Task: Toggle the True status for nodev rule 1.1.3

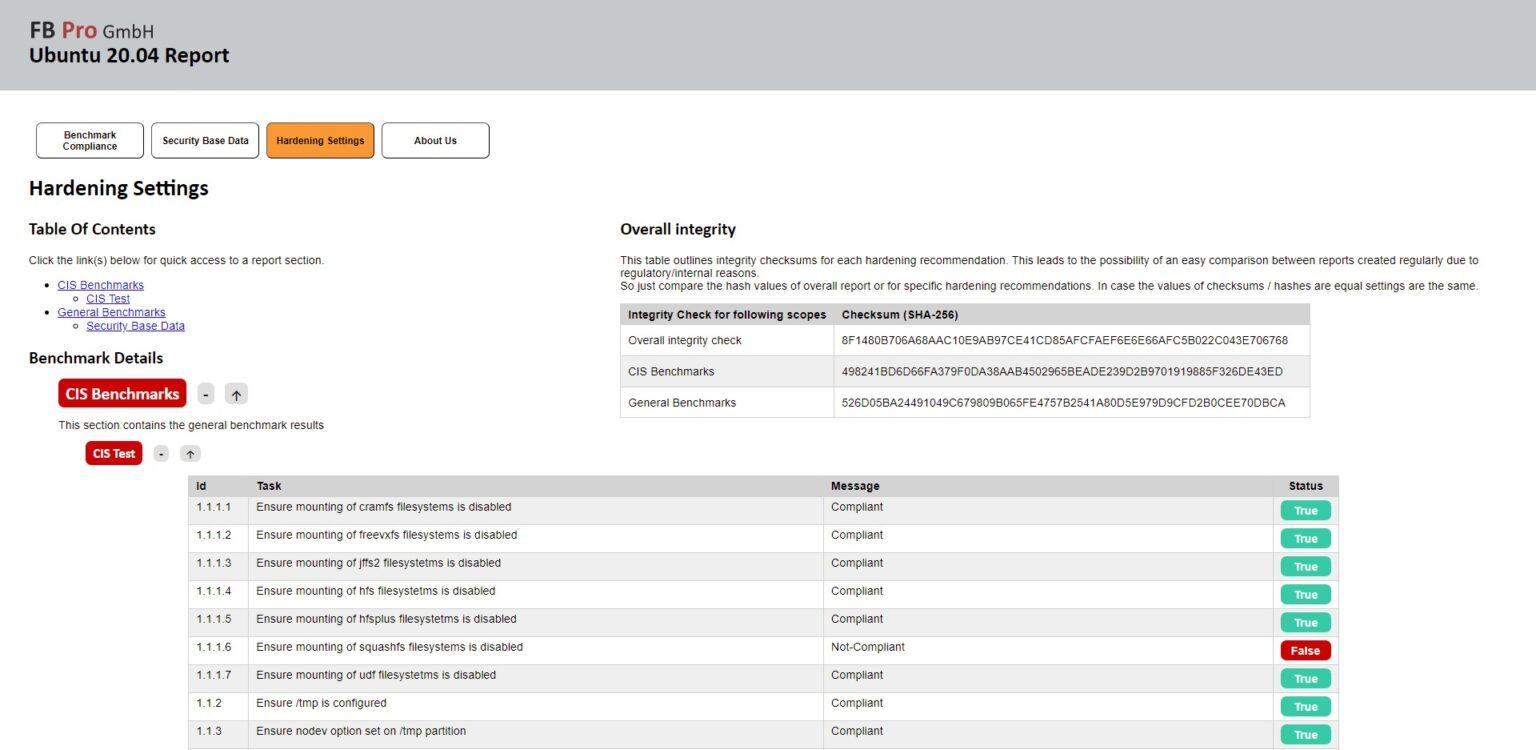Action: 1305,734
